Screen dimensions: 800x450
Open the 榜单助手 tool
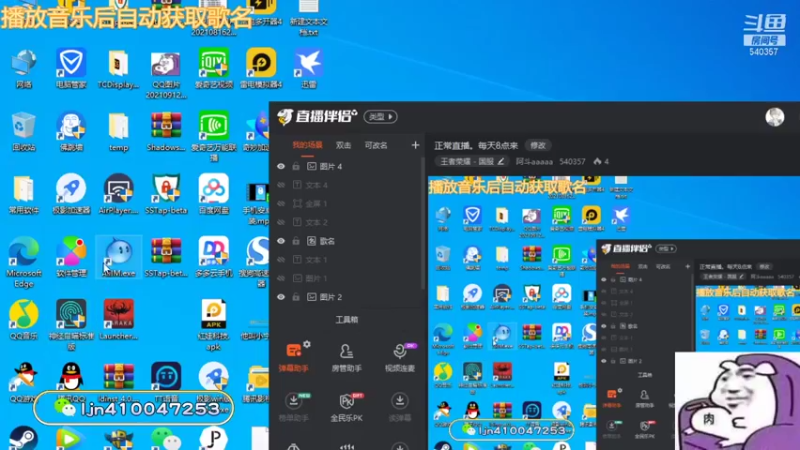point(294,407)
